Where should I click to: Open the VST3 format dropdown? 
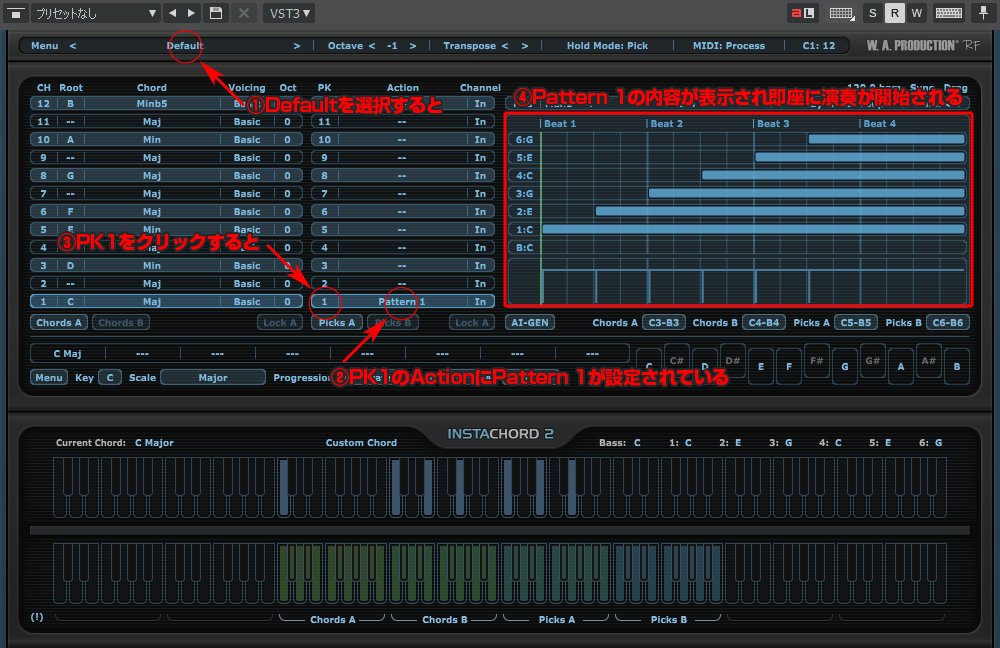[x=289, y=13]
